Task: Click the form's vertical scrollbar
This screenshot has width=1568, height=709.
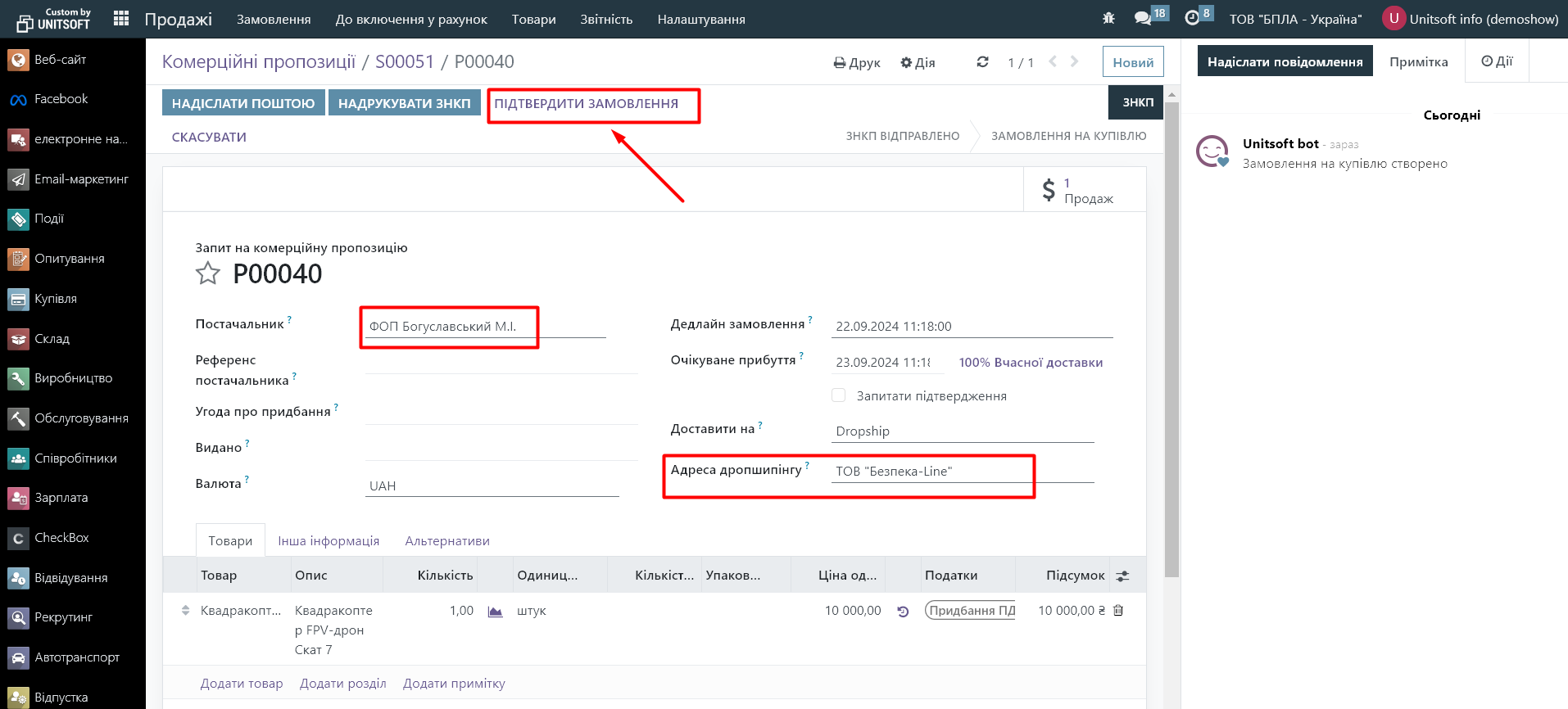Action: click(1171, 327)
